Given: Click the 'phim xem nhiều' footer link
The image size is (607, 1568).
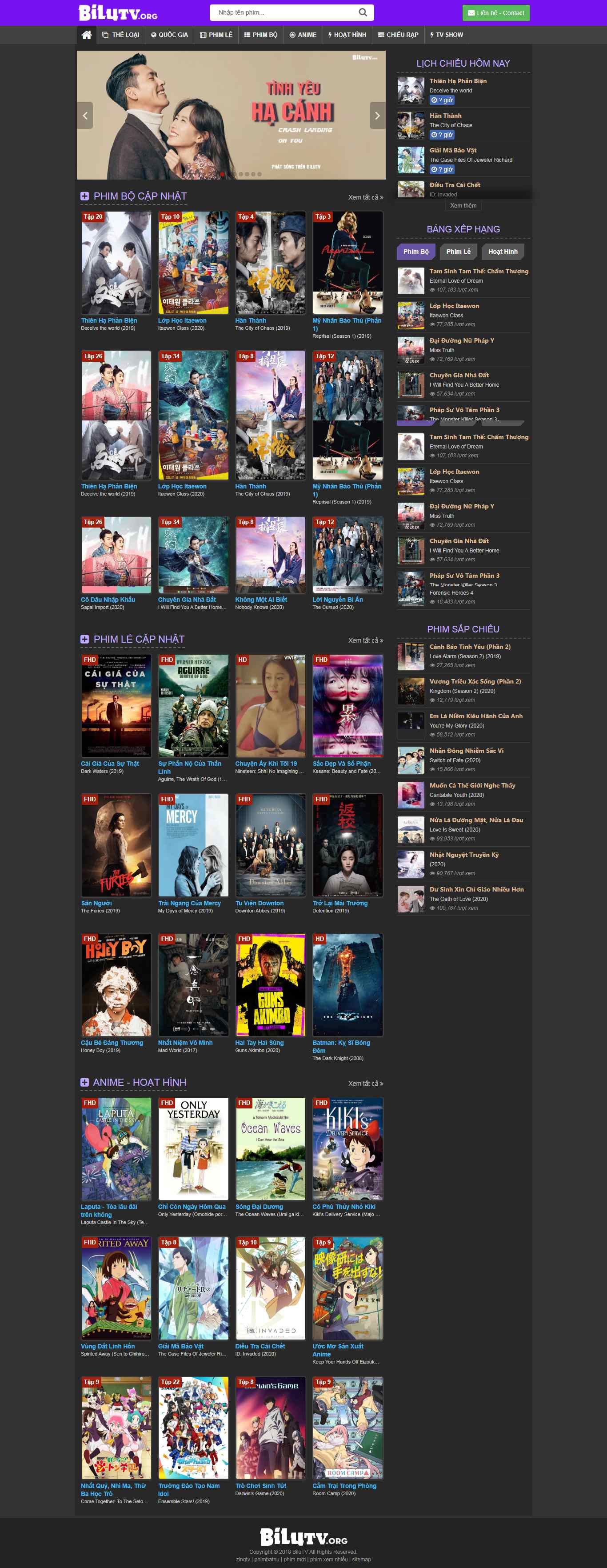Looking at the screenshot, I should (x=329, y=1560).
